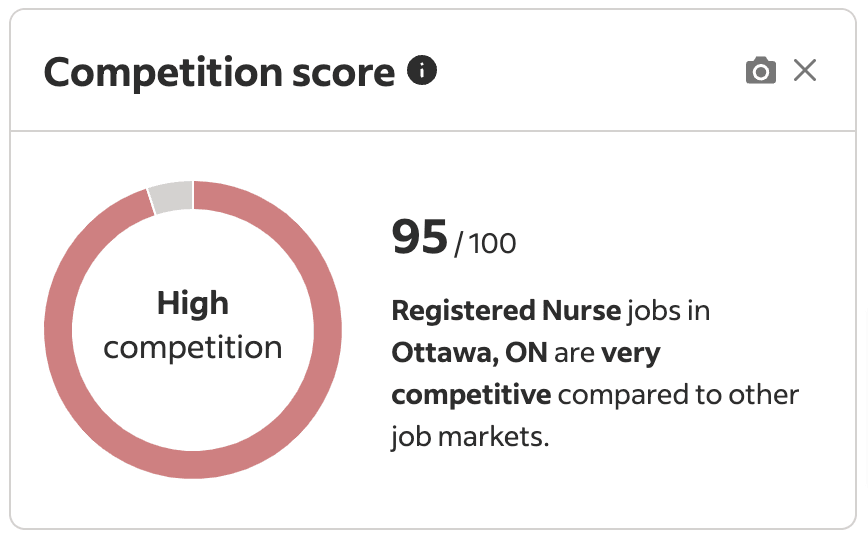
Task: Click the bold "very" word in the description
Action: 630,353
